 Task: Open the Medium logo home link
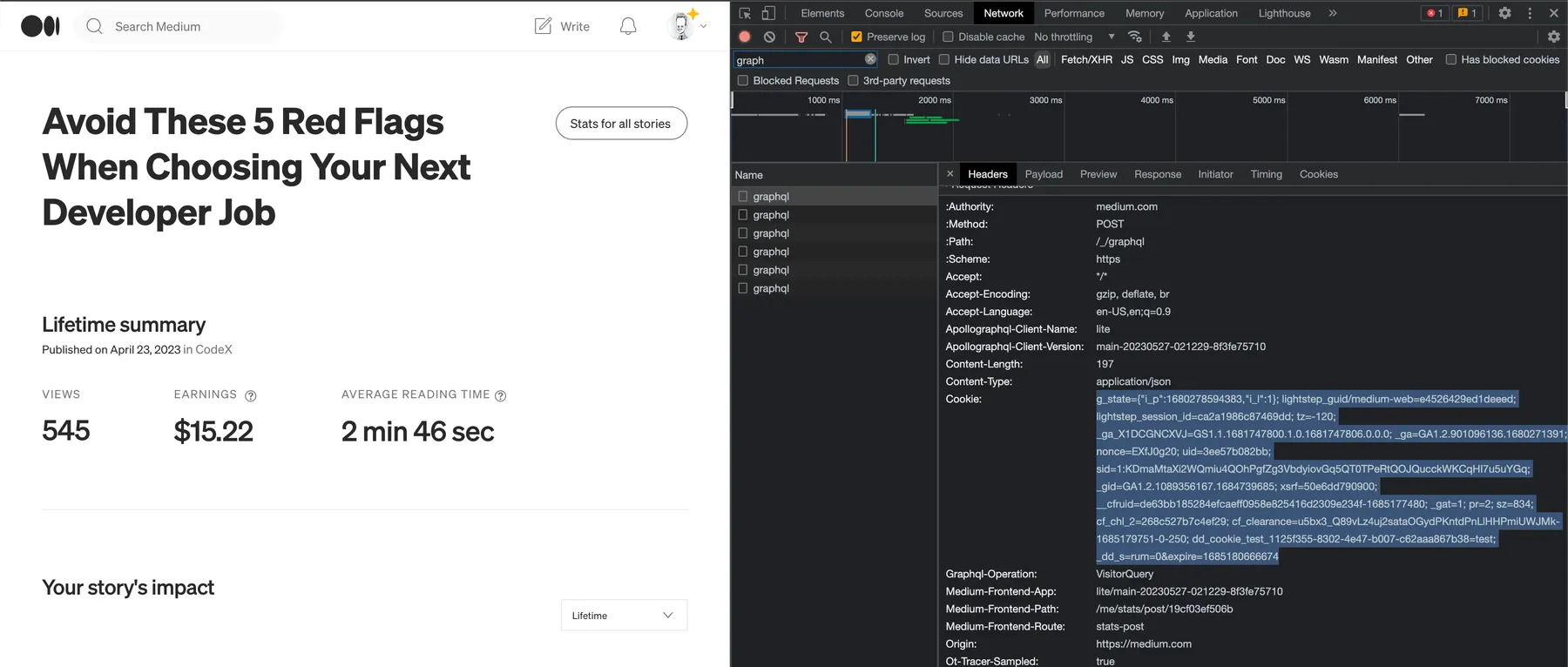coord(40,26)
